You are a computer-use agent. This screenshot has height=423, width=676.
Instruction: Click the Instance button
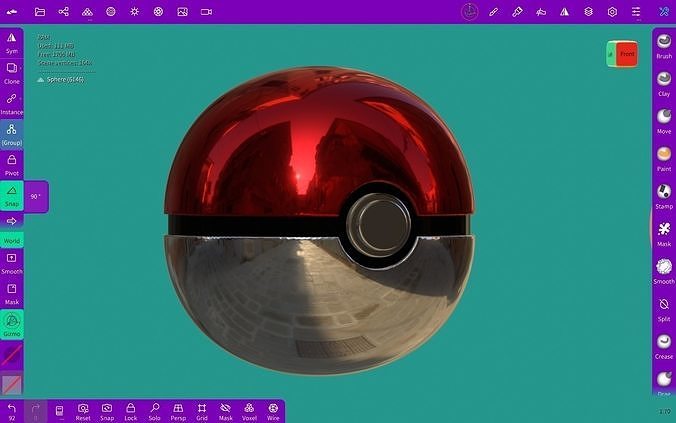[12, 104]
